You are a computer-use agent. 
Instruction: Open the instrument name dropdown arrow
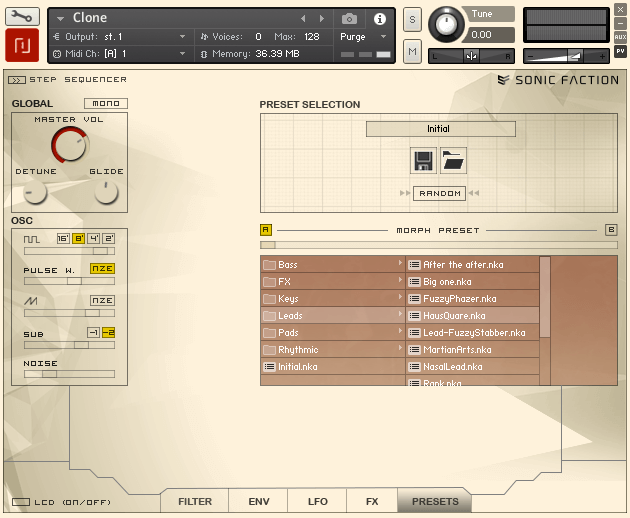point(60,18)
